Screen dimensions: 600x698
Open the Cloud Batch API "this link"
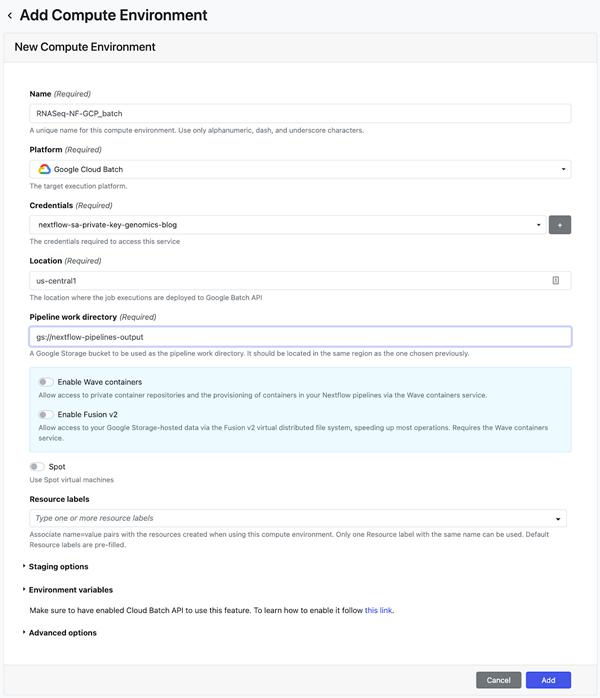click(x=378, y=609)
